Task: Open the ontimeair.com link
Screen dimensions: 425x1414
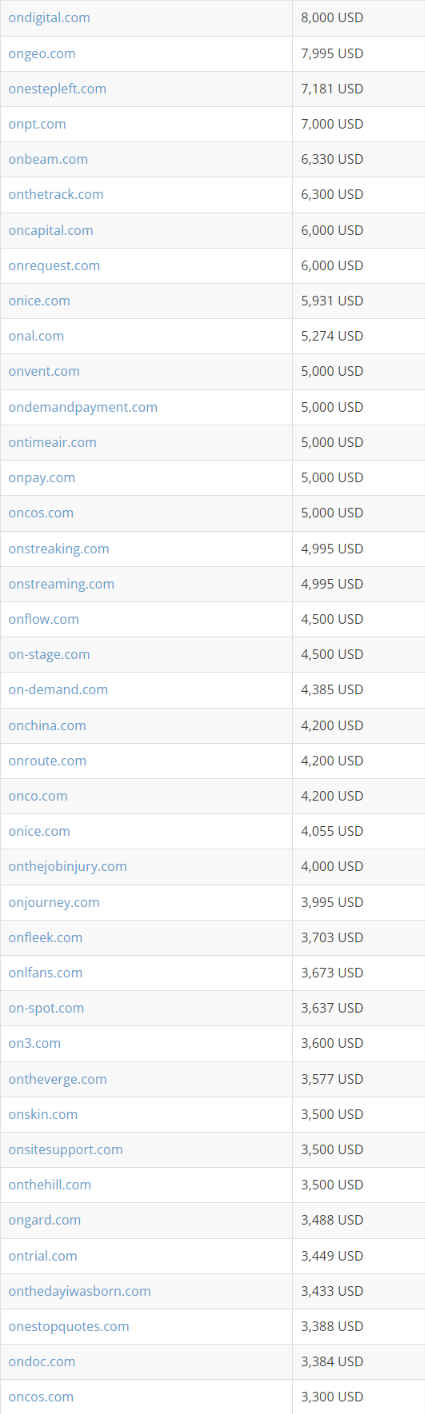Action: click(x=53, y=442)
